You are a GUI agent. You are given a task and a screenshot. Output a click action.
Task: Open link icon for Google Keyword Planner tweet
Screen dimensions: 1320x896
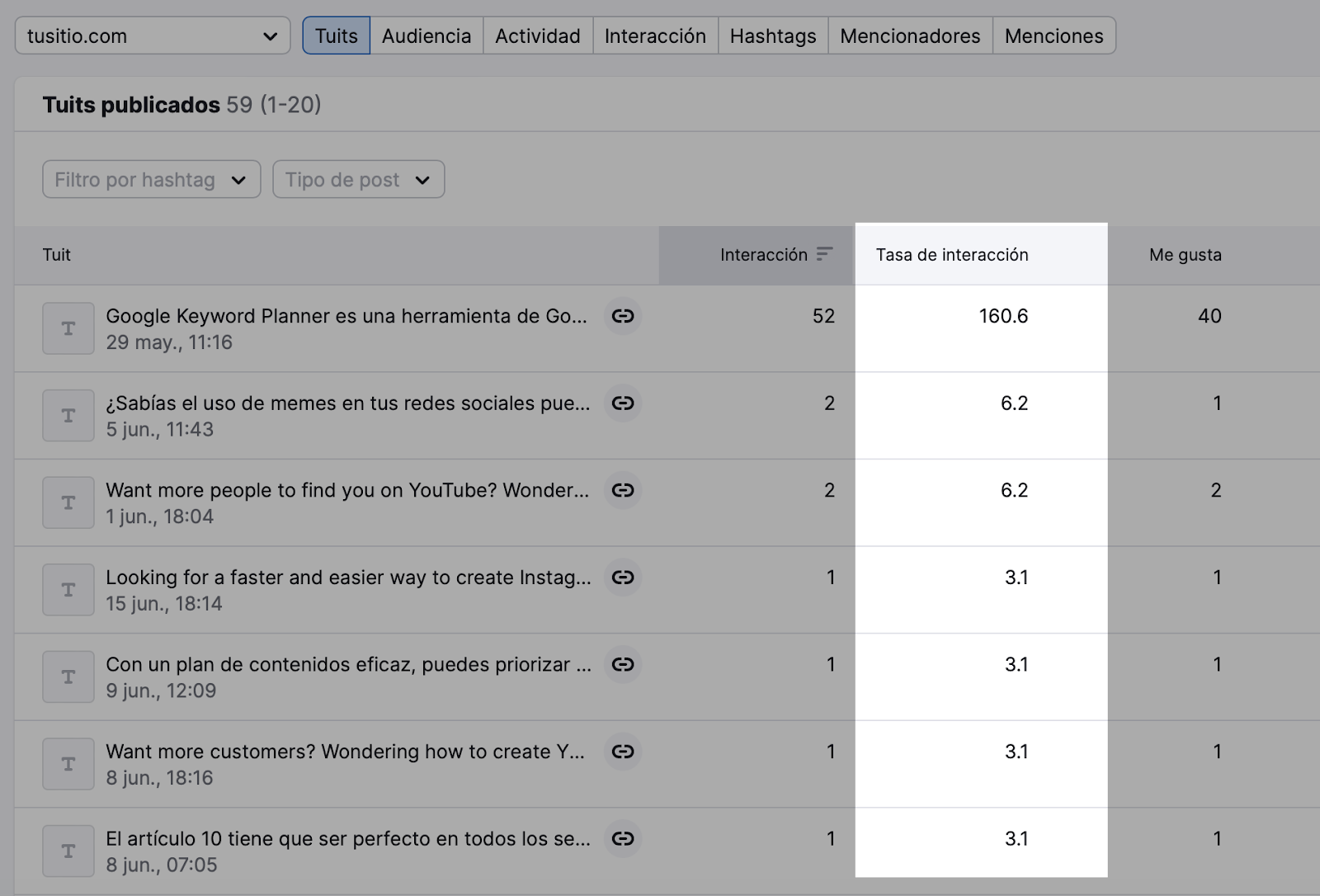[623, 316]
